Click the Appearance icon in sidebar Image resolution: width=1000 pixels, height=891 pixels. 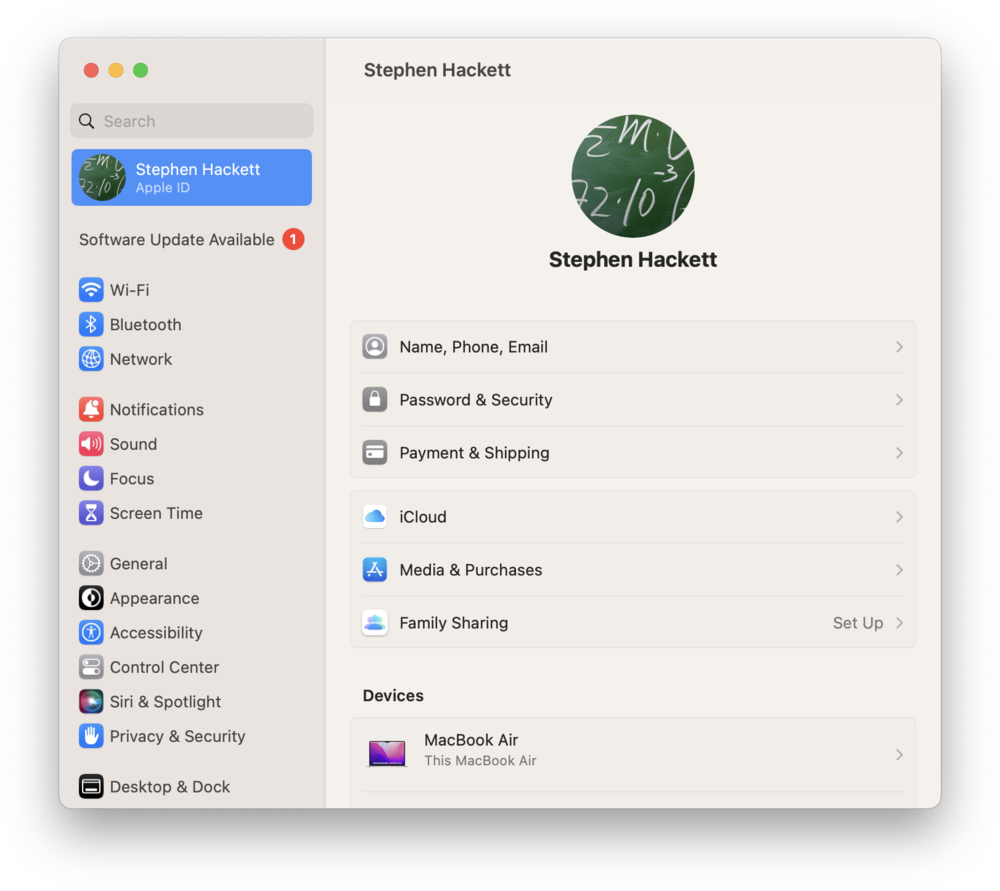pyautogui.click(x=91, y=598)
